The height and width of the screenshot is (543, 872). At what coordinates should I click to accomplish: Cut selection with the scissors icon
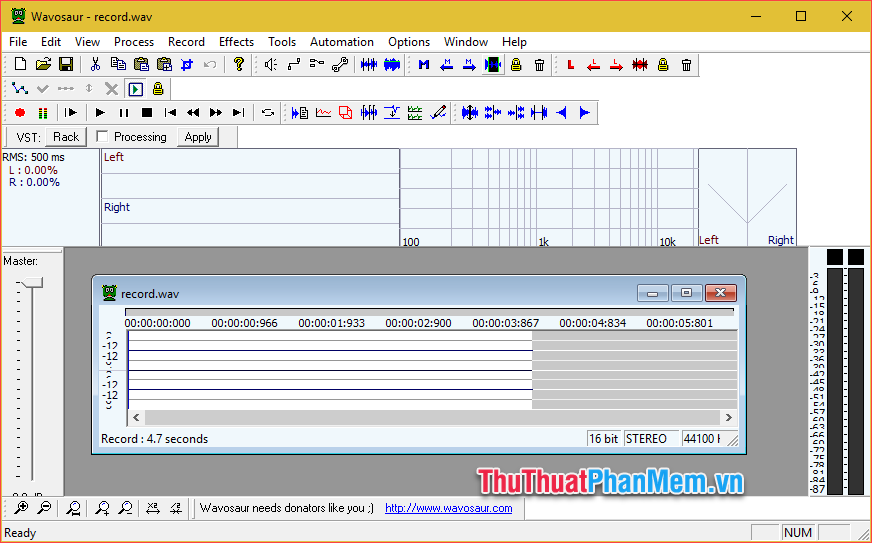[x=95, y=65]
